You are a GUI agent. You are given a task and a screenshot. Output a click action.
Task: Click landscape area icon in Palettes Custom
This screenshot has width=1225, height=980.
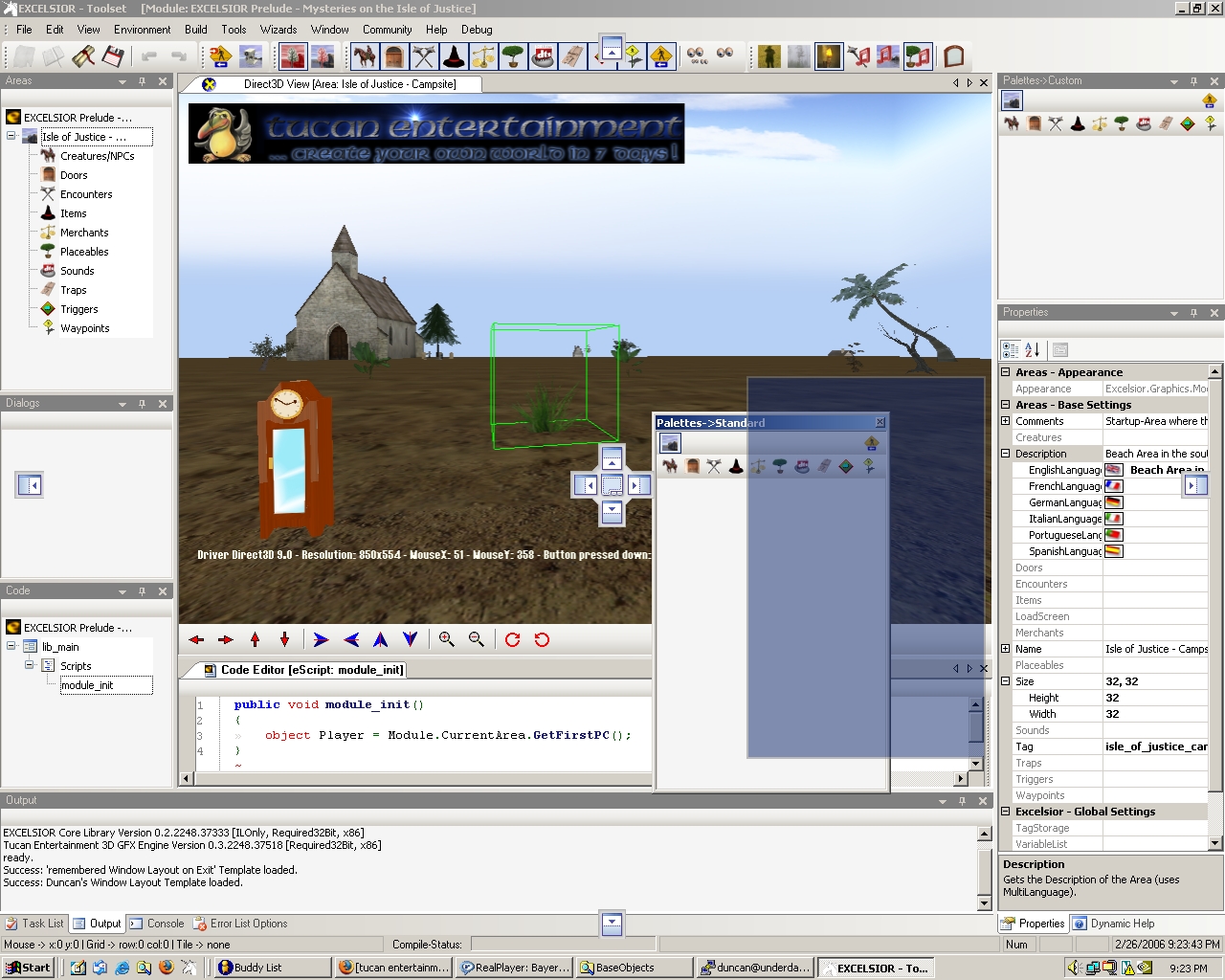pyautogui.click(x=1013, y=100)
